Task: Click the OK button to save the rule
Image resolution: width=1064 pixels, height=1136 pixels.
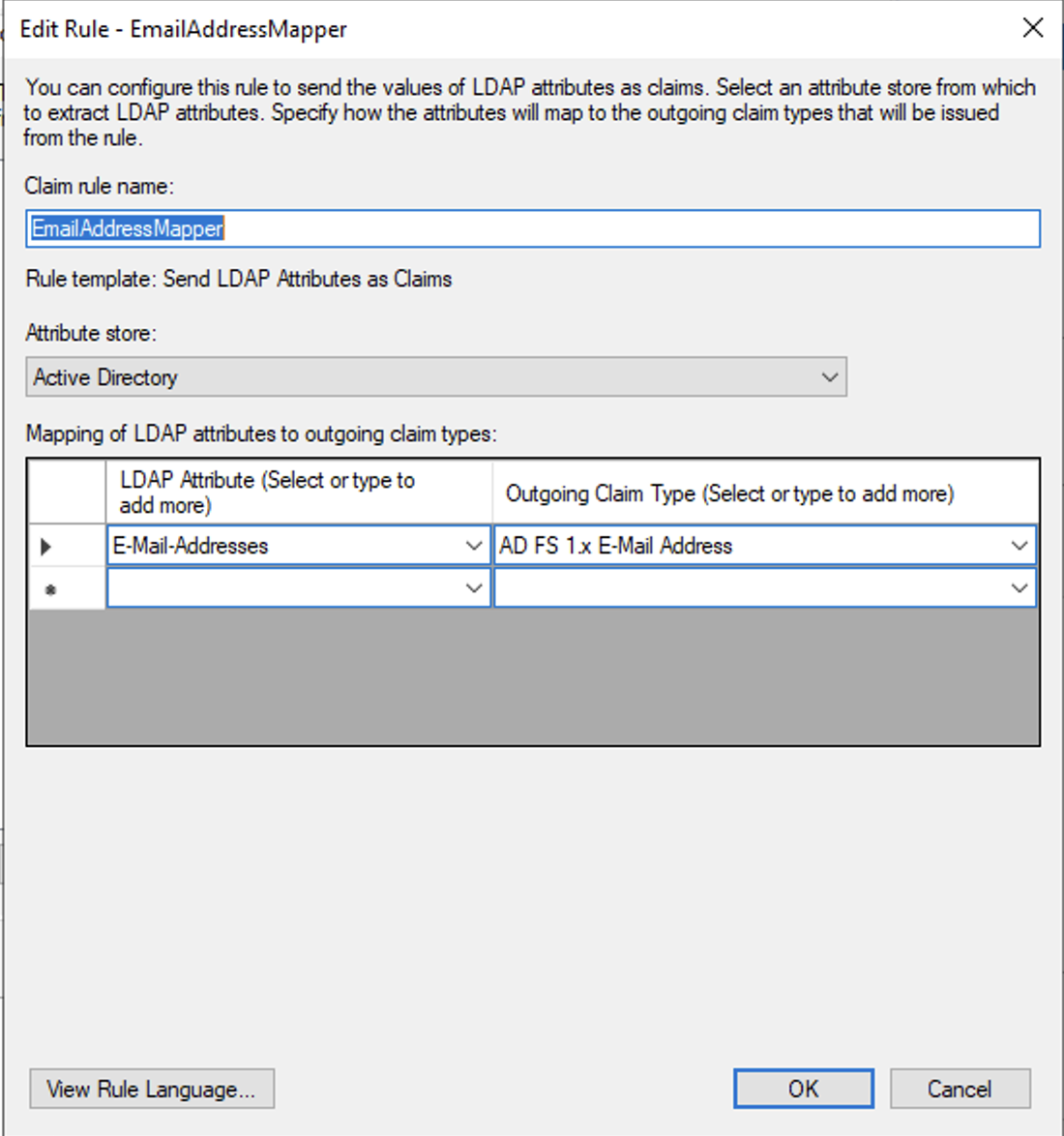Action: (804, 1088)
